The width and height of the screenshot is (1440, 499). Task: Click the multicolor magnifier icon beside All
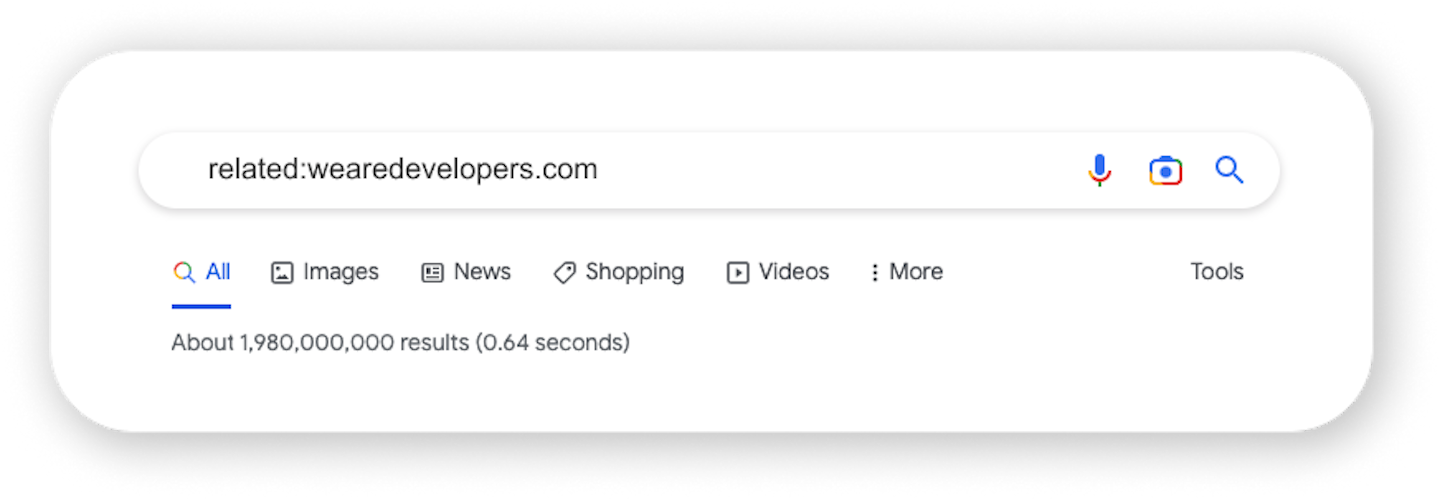pyautogui.click(x=183, y=272)
